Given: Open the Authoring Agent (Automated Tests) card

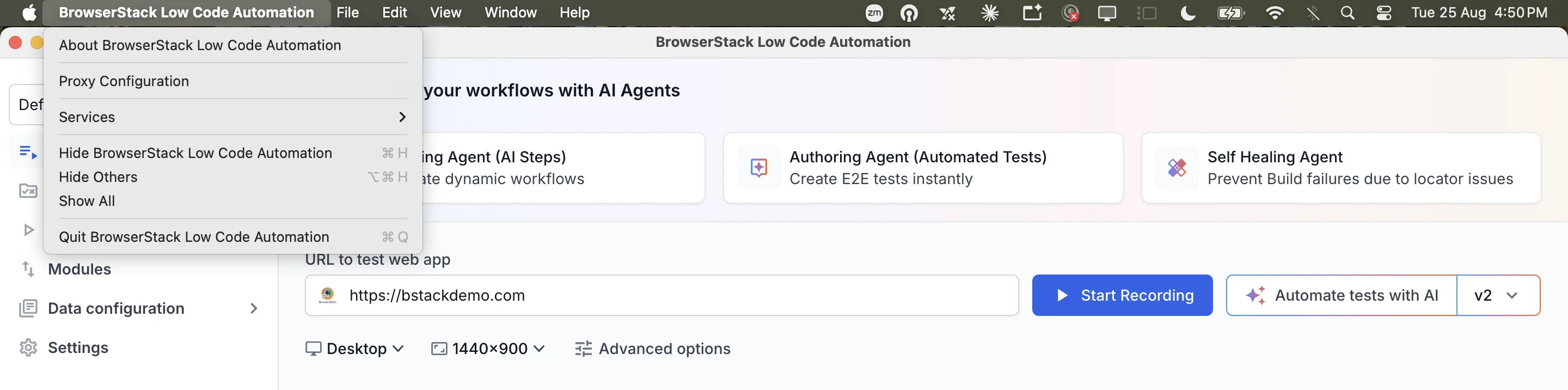Looking at the screenshot, I should click(923, 168).
